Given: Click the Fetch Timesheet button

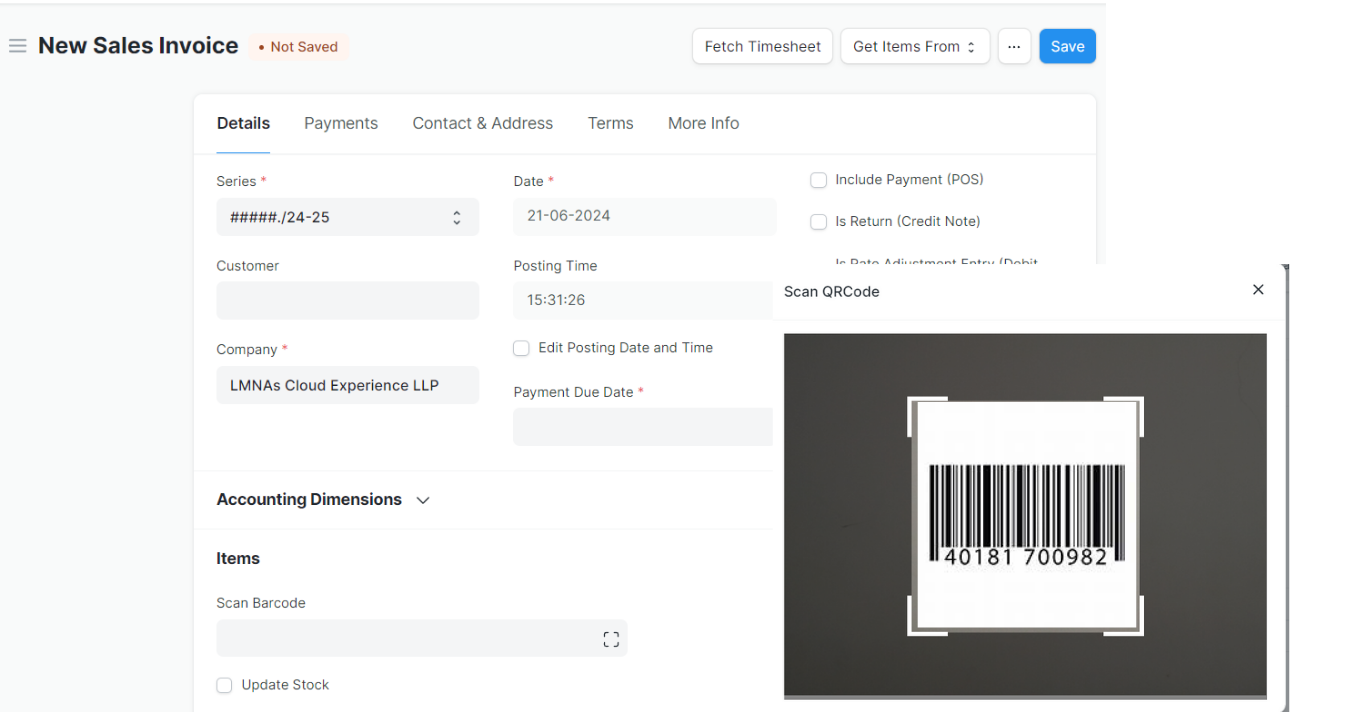Looking at the screenshot, I should coord(762,46).
